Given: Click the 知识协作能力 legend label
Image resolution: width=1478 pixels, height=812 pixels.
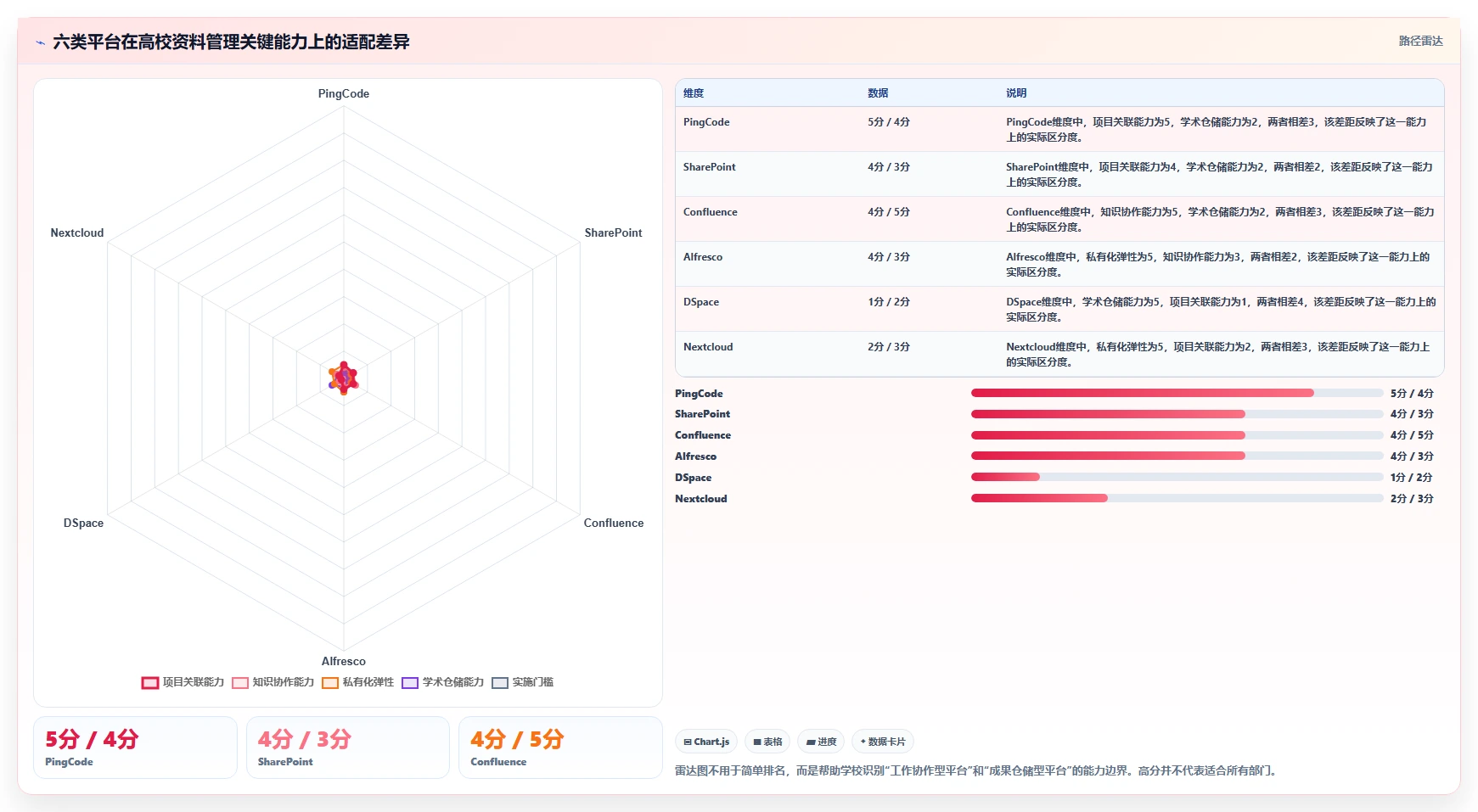Looking at the screenshot, I should click(284, 682).
